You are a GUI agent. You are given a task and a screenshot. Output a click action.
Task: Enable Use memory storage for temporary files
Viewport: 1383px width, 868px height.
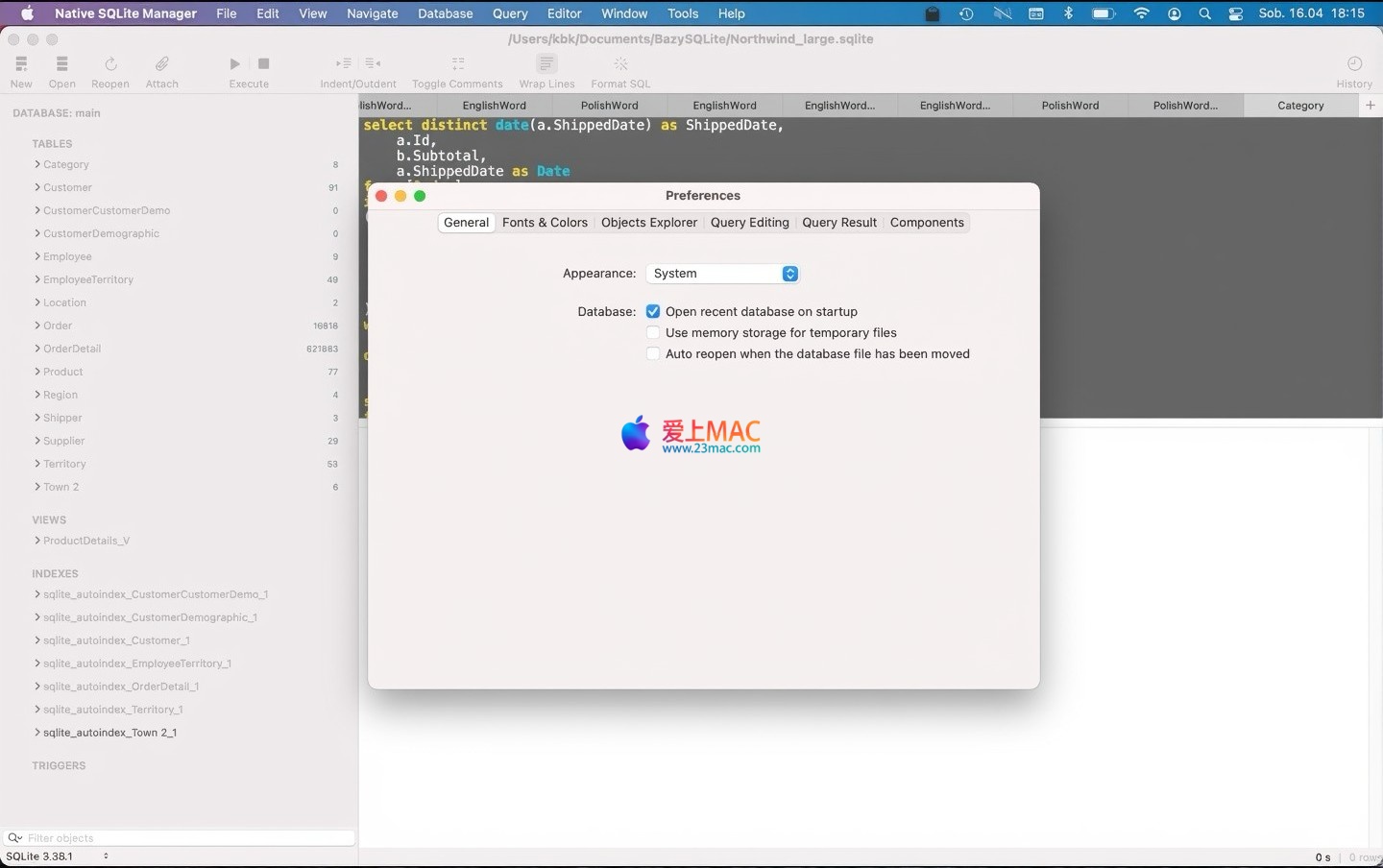pyautogui.click(x=653, y=333)
